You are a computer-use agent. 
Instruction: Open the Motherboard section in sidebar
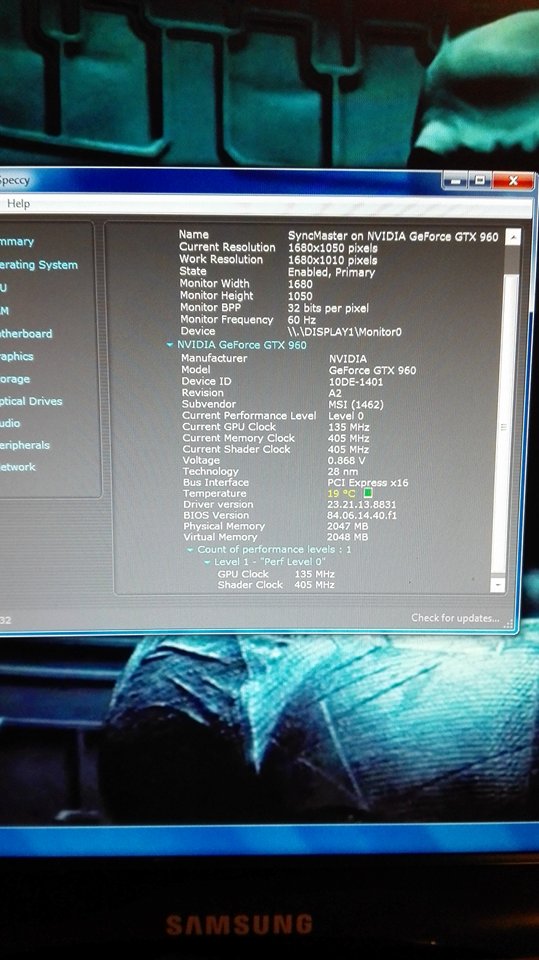point(26,334)
